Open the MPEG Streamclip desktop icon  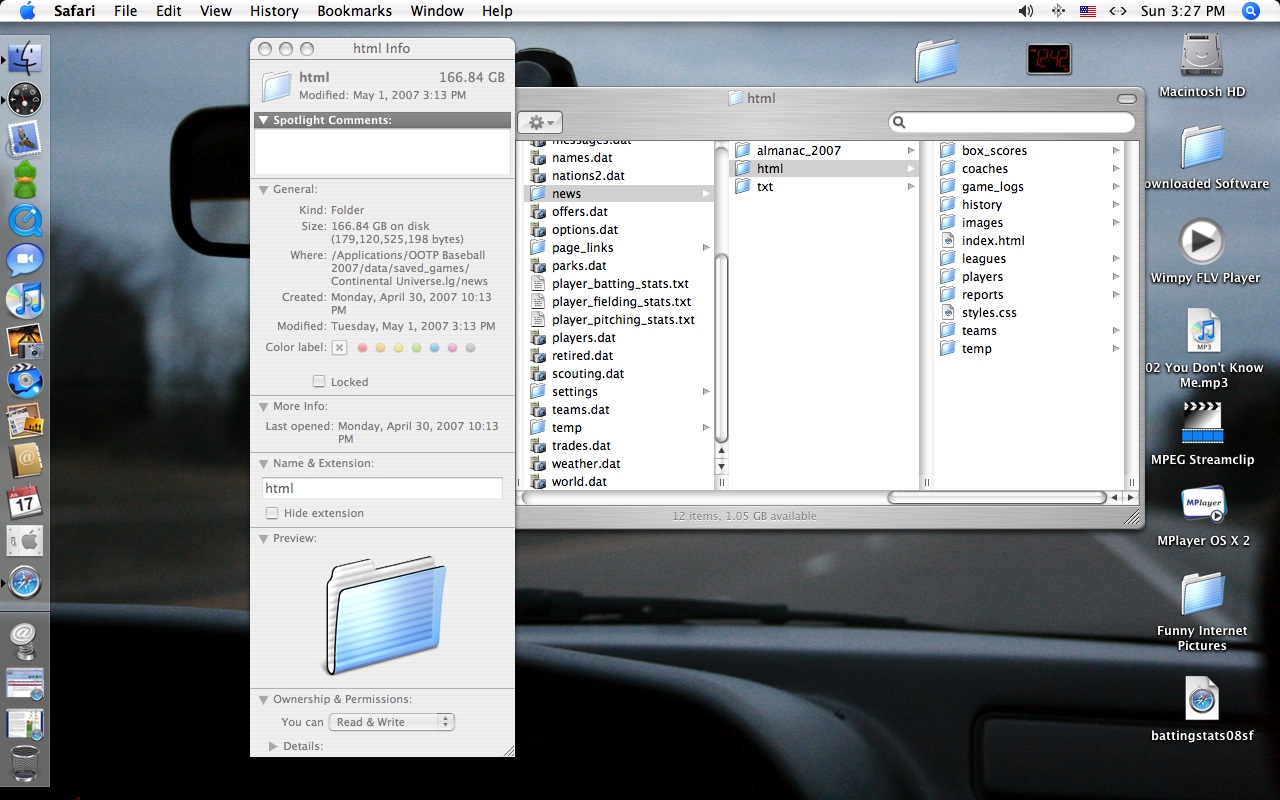(1202, 423)
